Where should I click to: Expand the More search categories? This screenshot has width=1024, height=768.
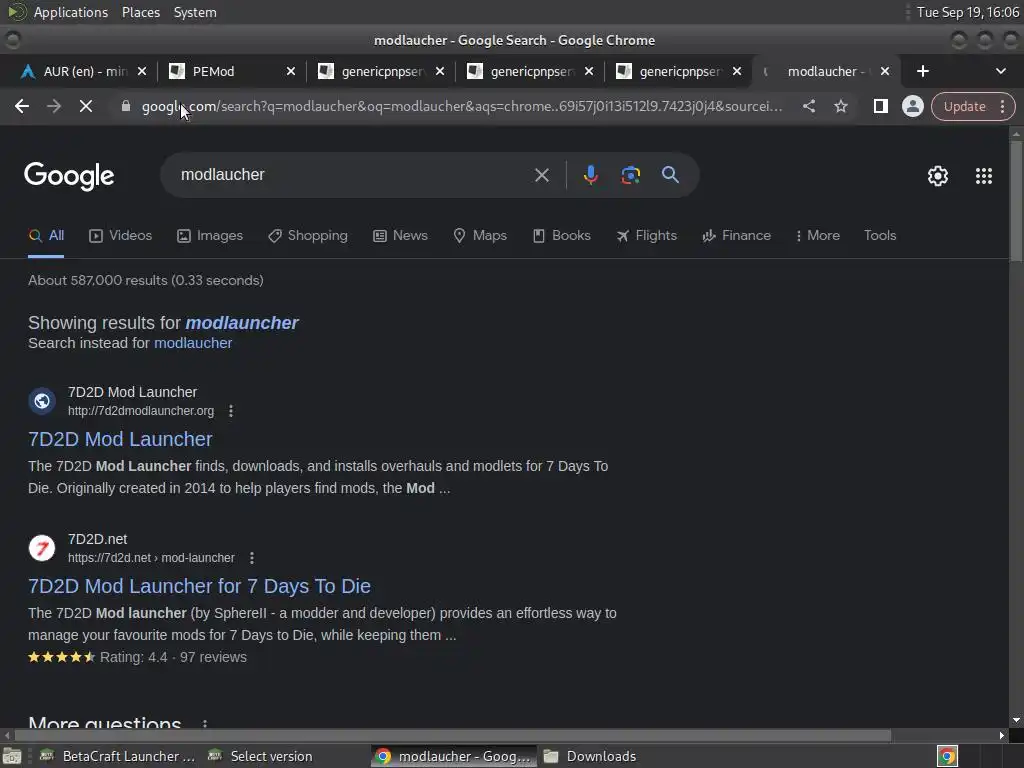click(818, 236)
